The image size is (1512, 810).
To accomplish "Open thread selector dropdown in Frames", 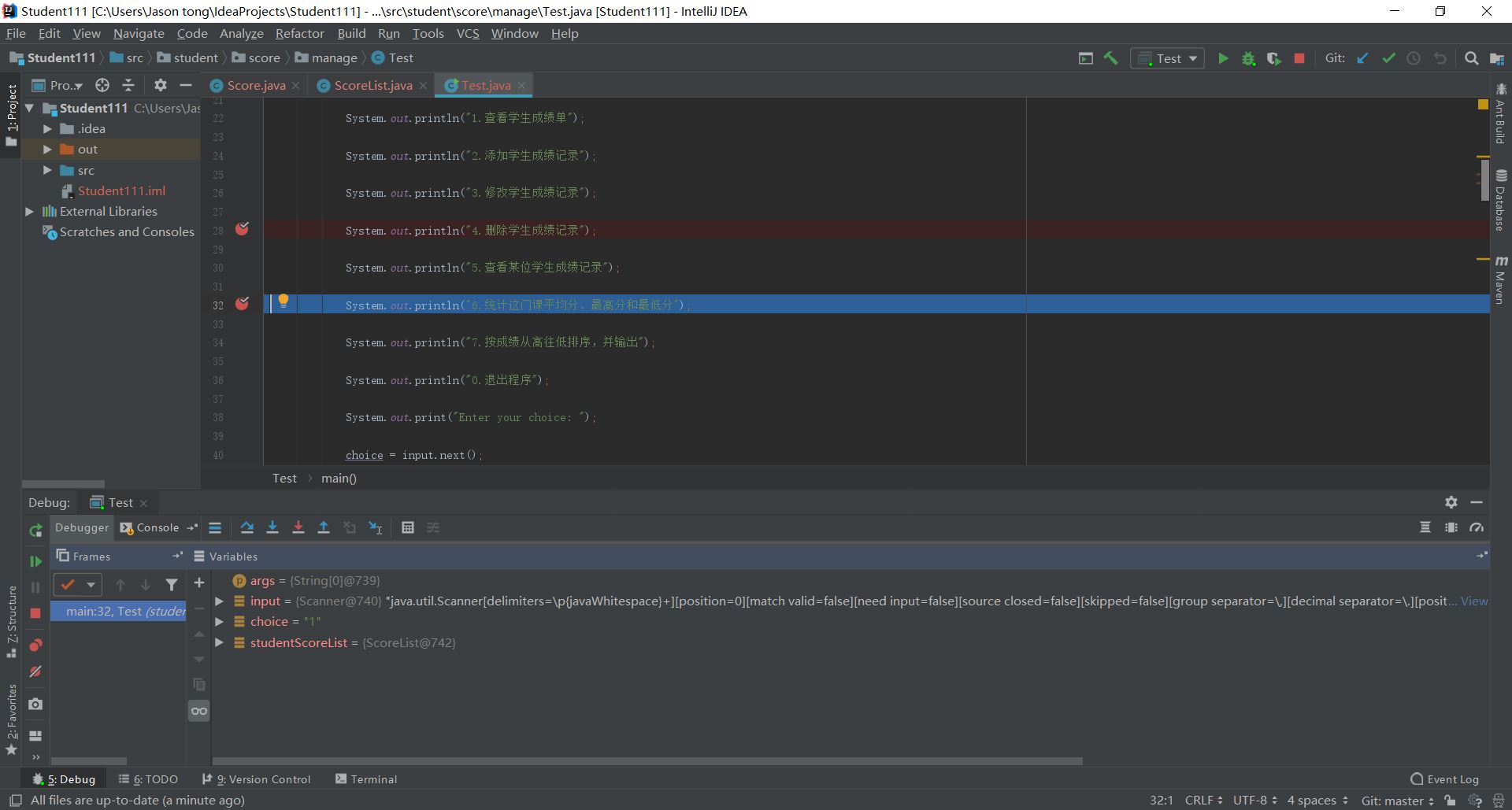I will (x=78, y=585).
